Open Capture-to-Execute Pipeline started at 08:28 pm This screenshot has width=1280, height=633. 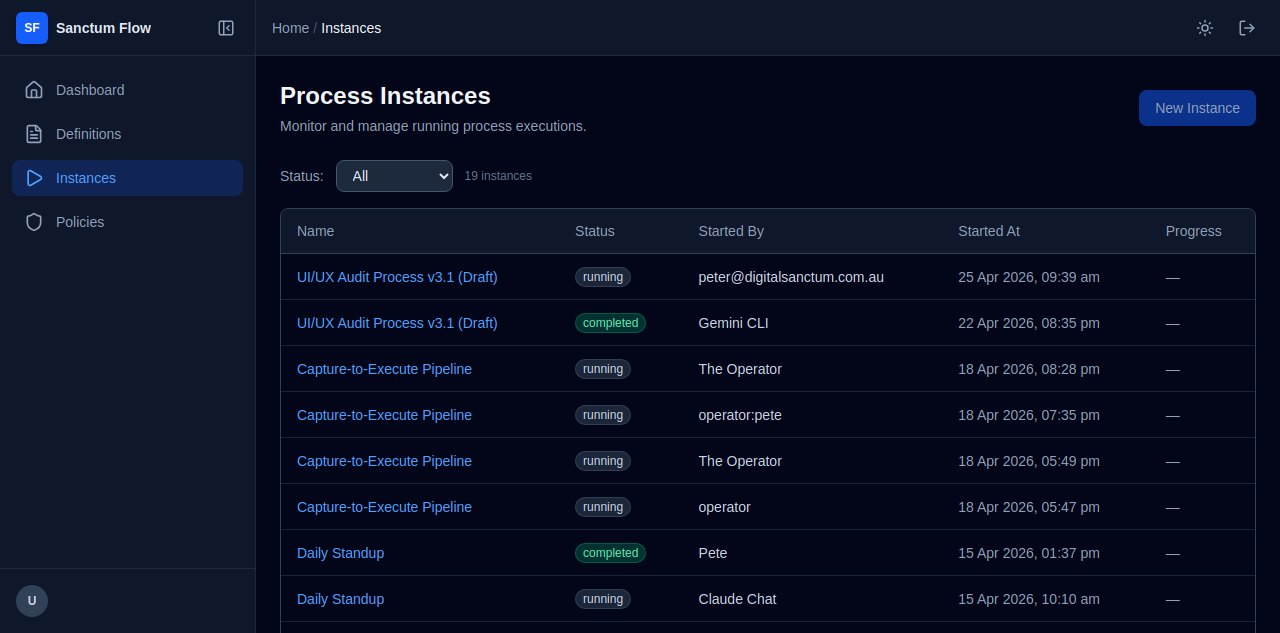(x=384, y=369)
